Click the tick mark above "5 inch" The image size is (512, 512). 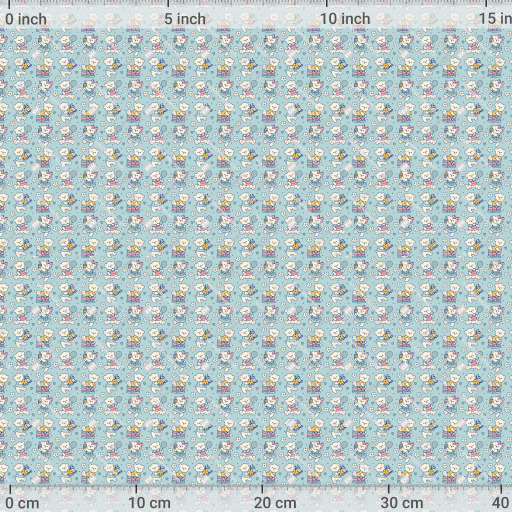tap(168, 4)
